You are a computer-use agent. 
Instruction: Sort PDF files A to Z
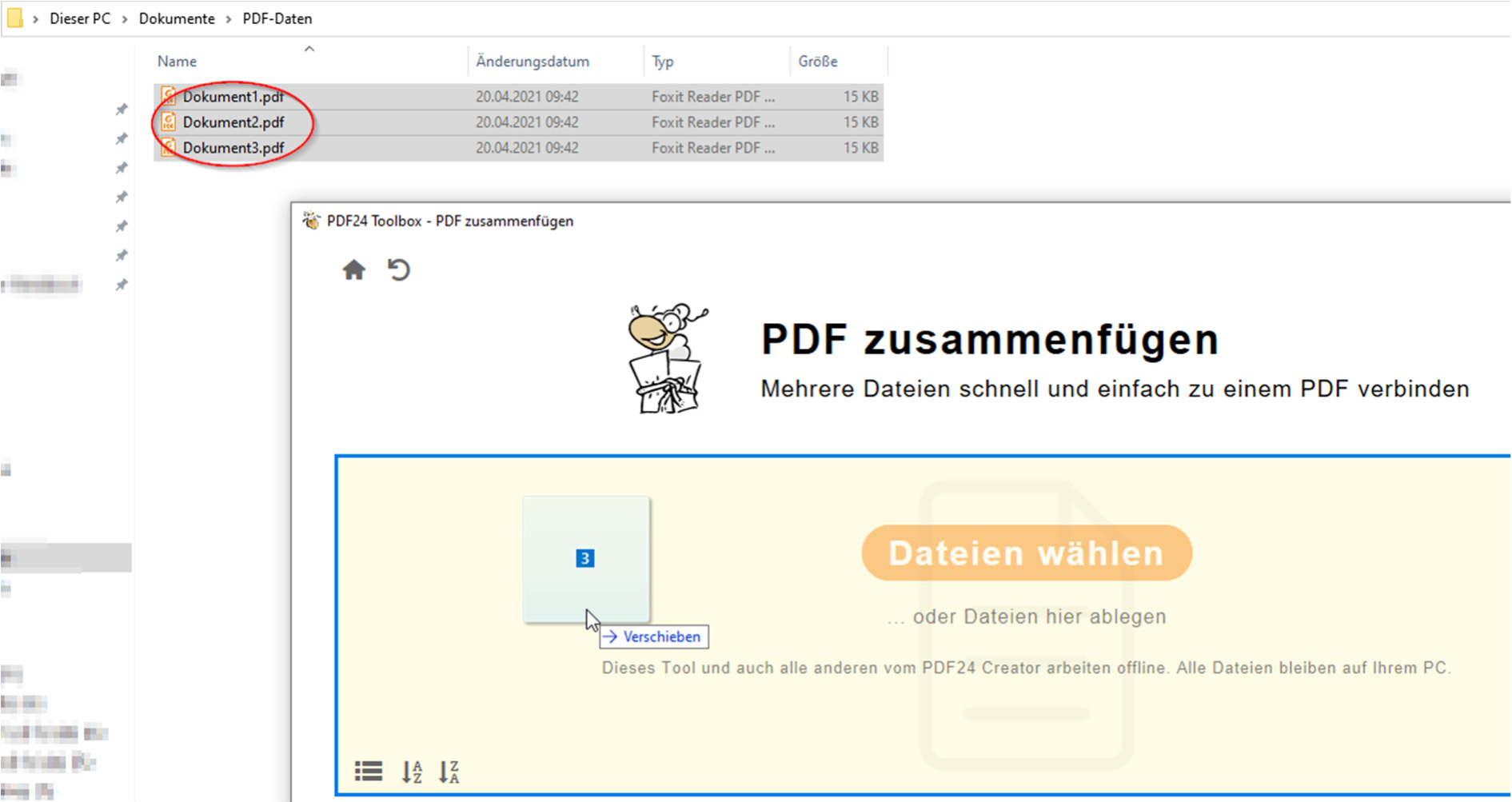click(x=411, y=770)
